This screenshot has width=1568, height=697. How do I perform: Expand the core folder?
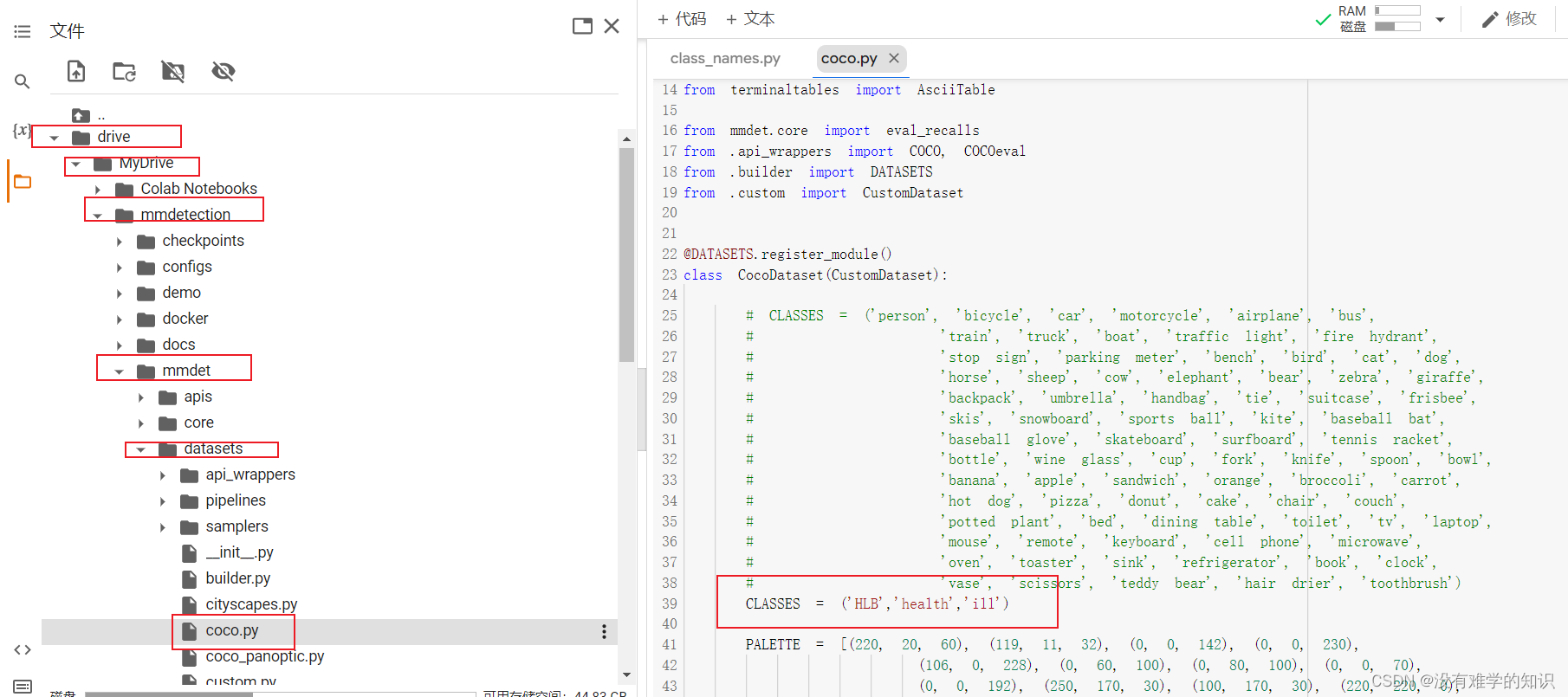click(141, 423)
